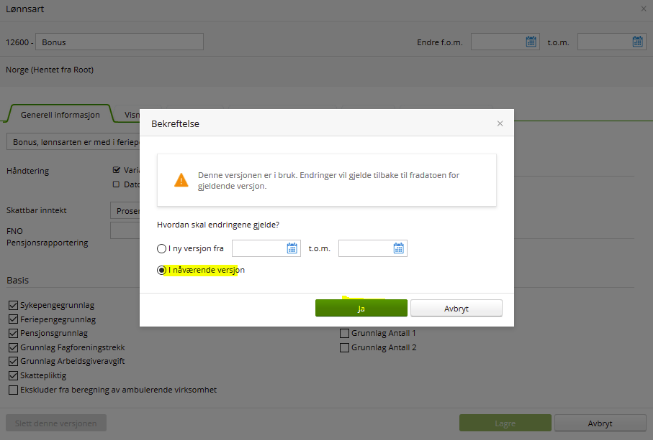
Task: Close the Bekreftelse dialog with X
Action: click(x=500, y=124)
